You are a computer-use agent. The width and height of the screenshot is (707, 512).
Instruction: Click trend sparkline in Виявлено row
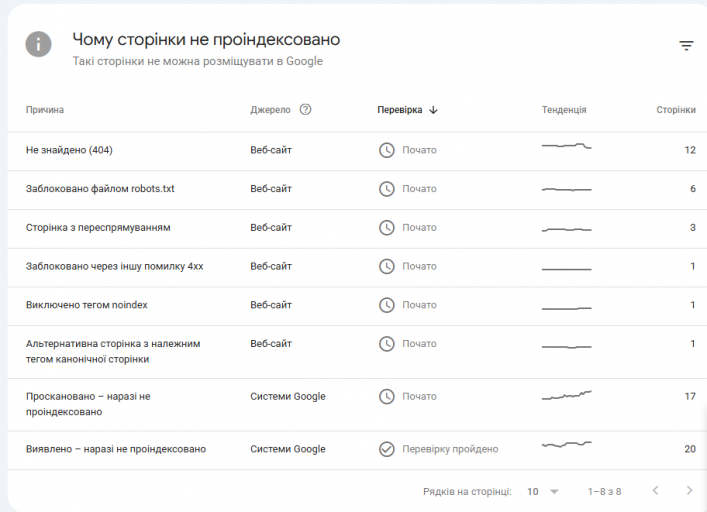[x=566, y=444]
